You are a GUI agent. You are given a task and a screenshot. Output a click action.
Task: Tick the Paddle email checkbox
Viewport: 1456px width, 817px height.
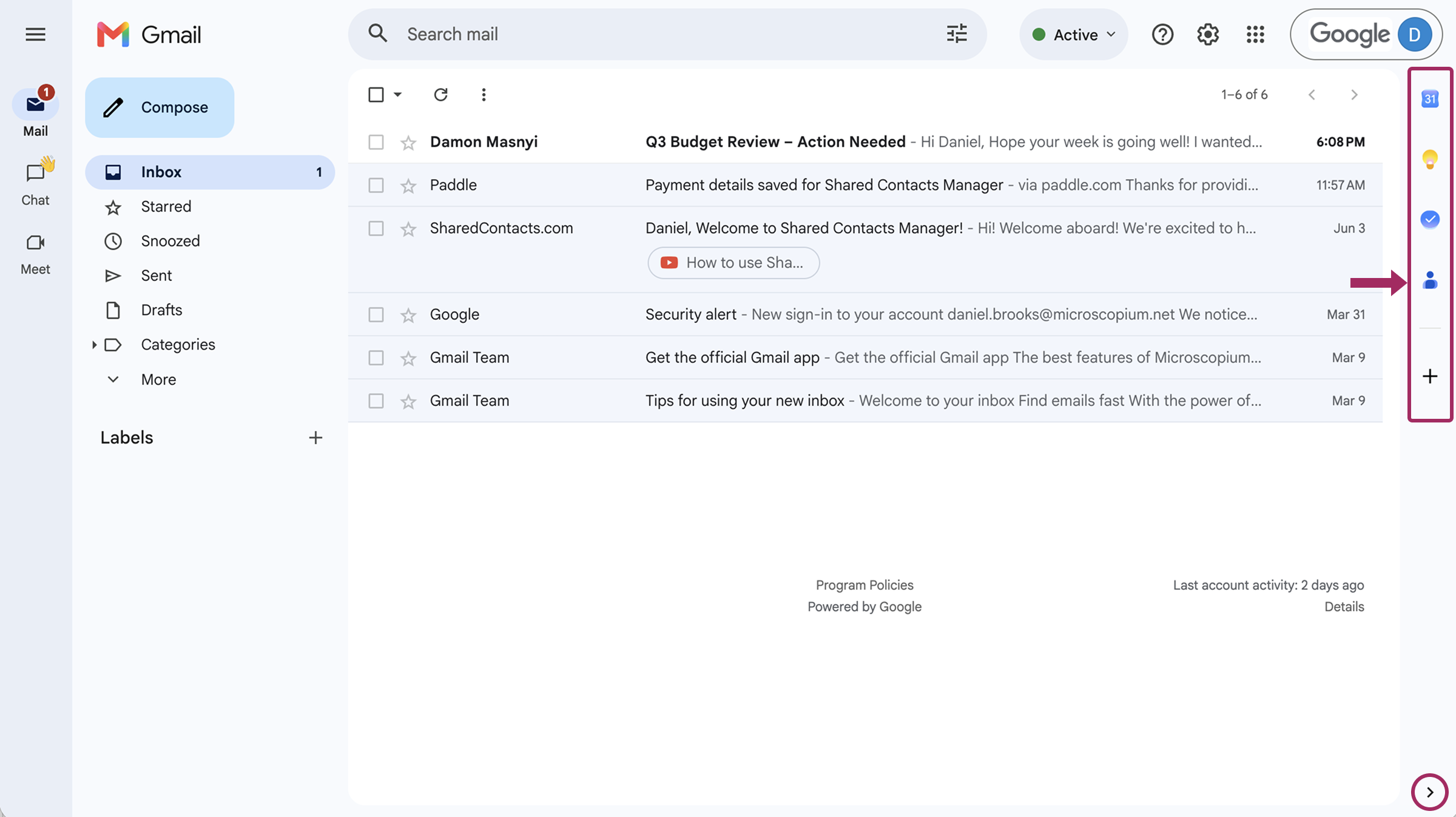pyautogui.click(x=376, y=185)
